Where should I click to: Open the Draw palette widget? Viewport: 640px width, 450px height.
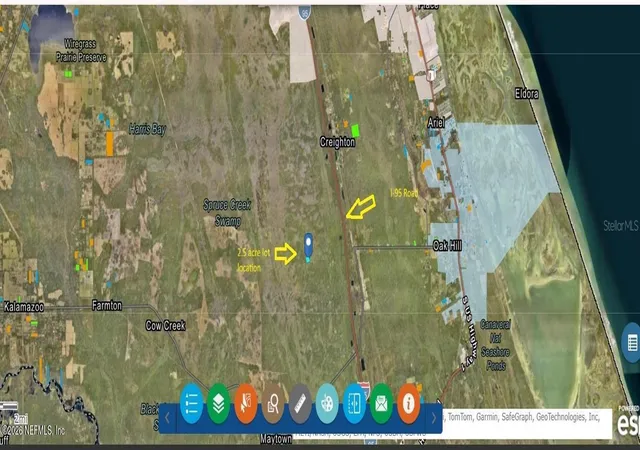pyautogui.click(x=327, y=403)
